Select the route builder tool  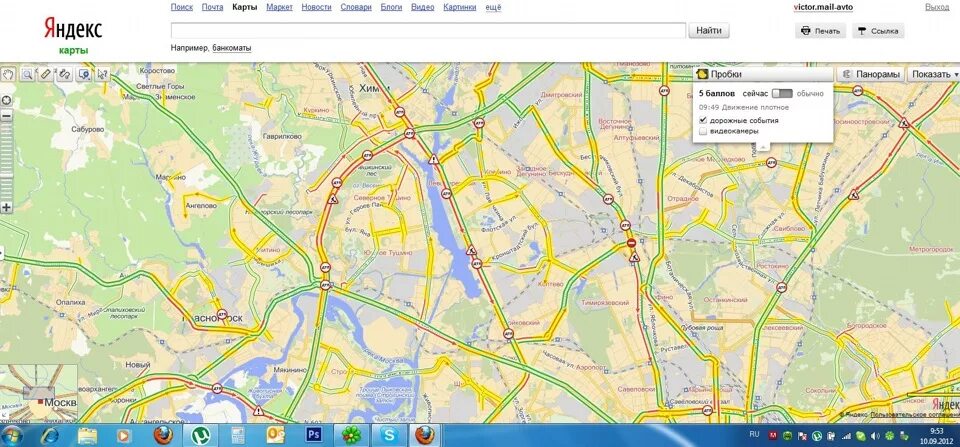64,74
